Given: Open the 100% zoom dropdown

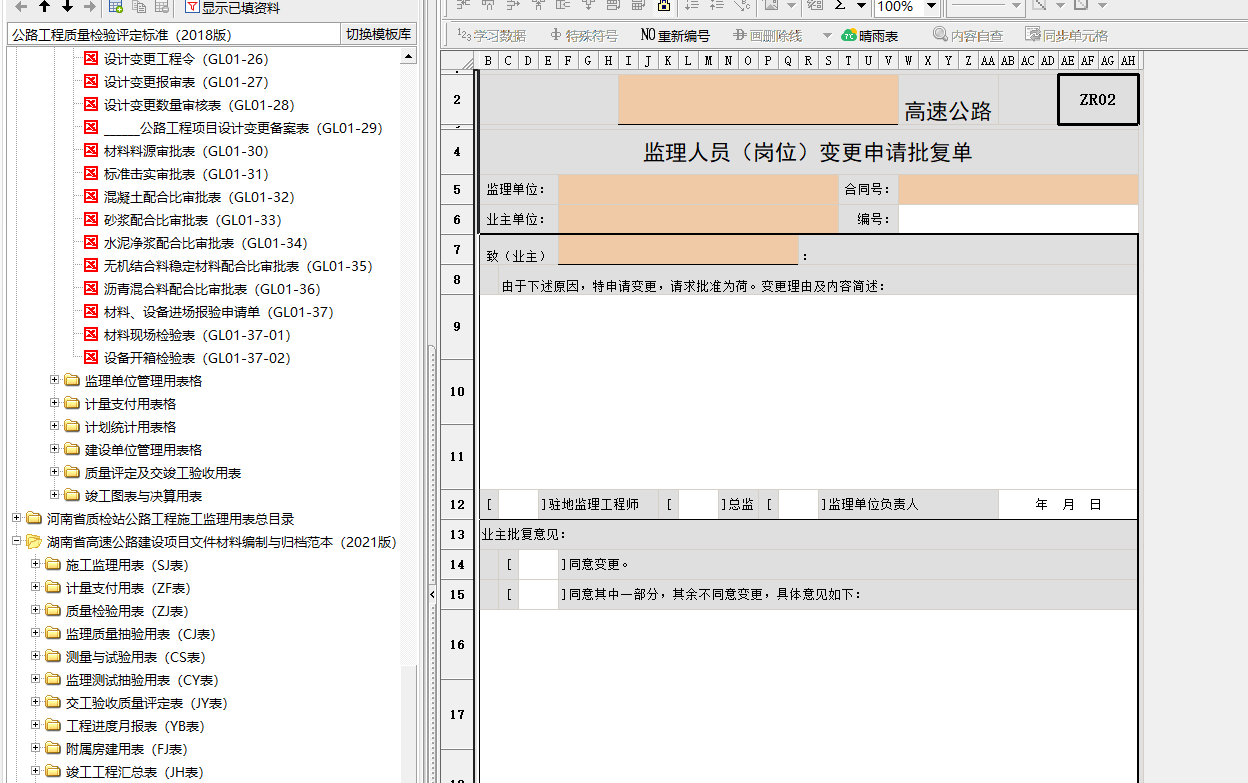Looking at the screenshot, I should pyautogui.click(x=930, y=7).
